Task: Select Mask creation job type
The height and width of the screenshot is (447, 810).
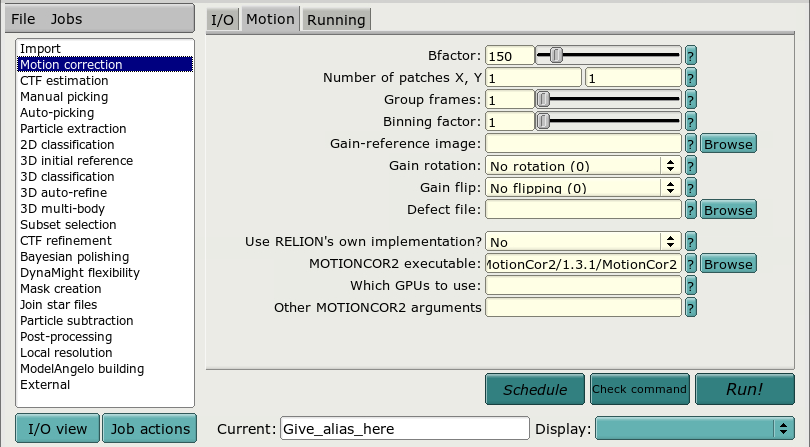Action: pyautogui.click(x=105, y=289)
